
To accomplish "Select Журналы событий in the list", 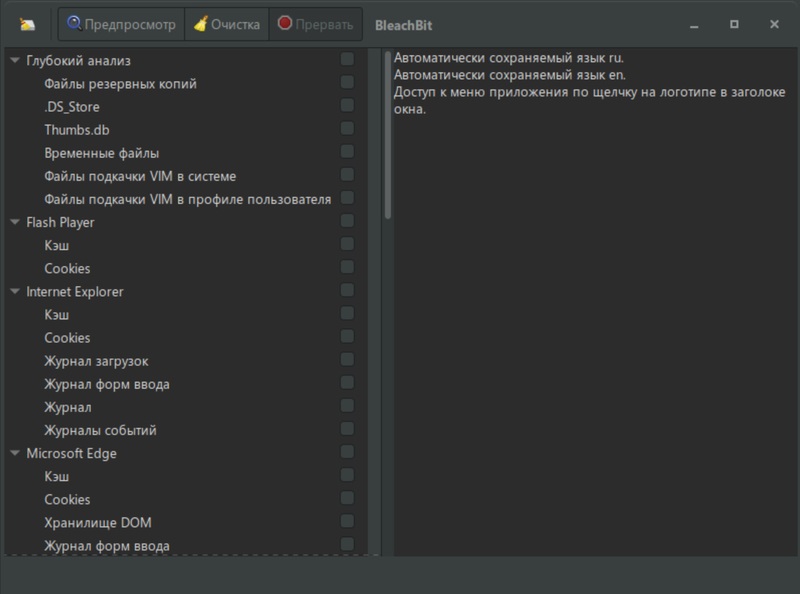I will 100,430.
